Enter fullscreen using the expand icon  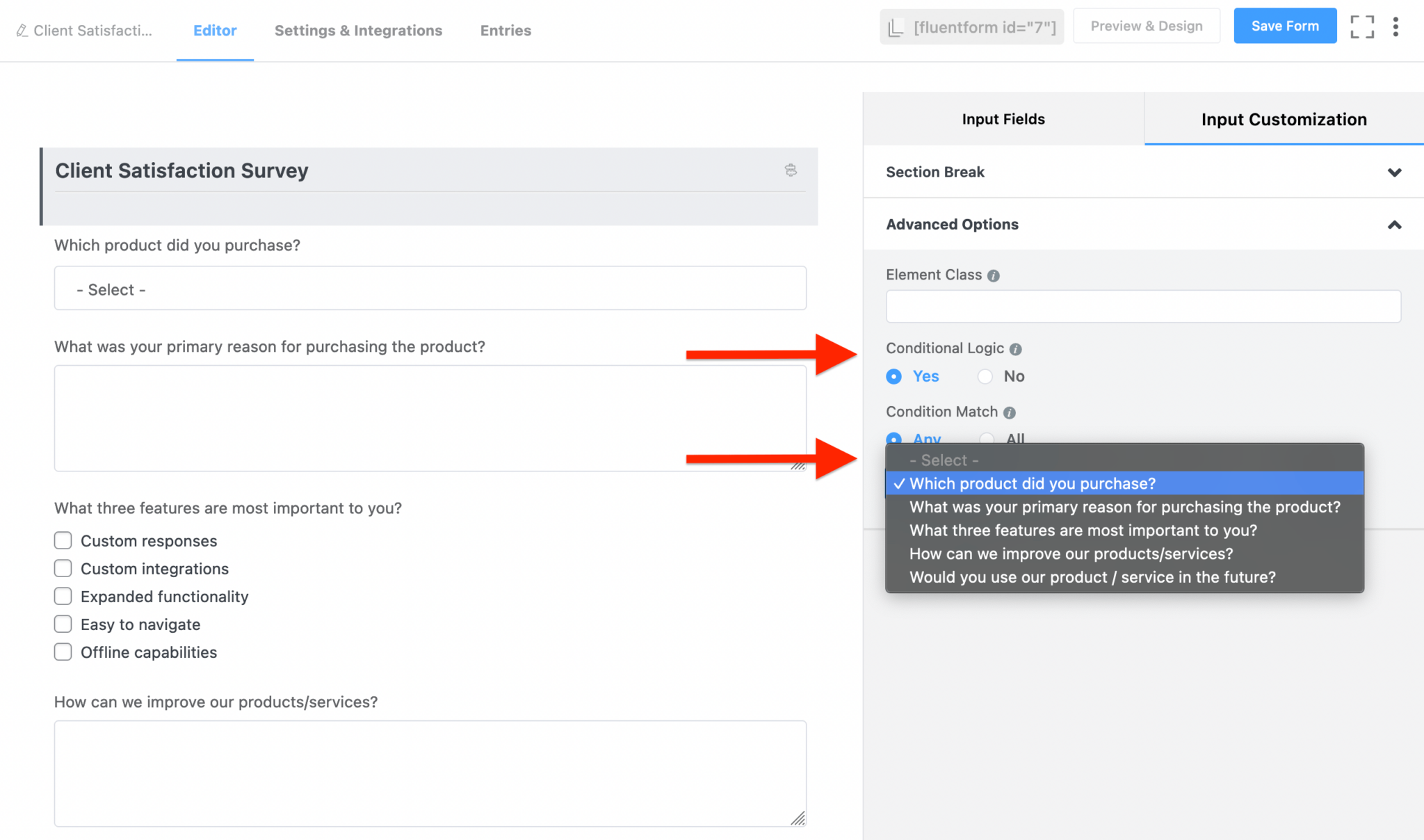click(1362, 26)
